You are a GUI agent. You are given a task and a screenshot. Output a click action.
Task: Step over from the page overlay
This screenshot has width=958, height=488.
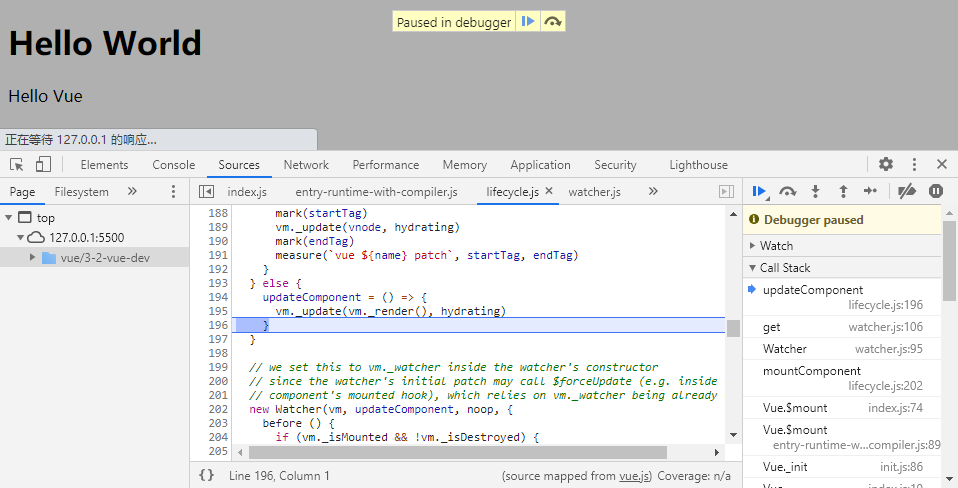(x=552, y=22)
